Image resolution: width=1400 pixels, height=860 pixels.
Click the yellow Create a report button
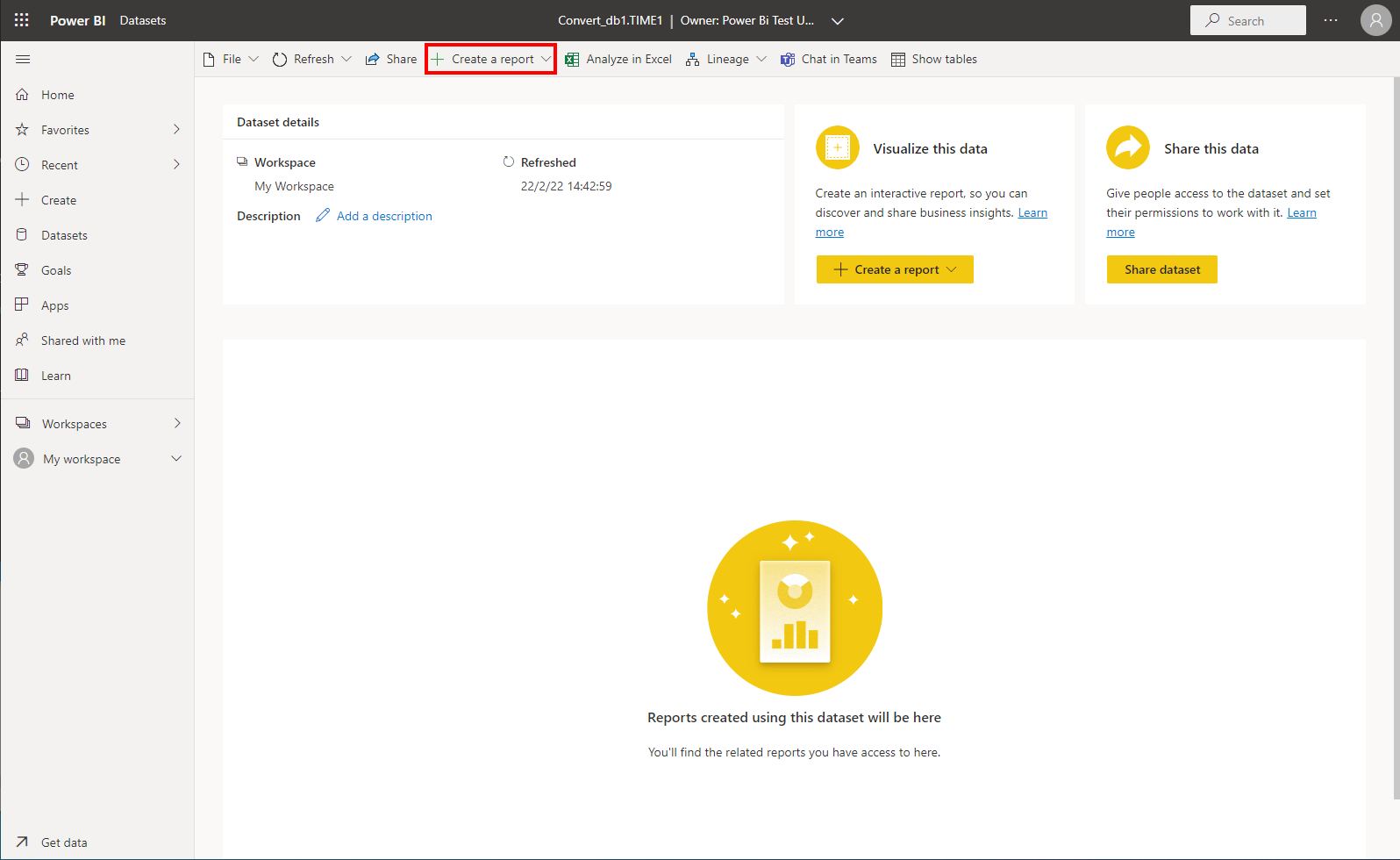pos(894,269)
